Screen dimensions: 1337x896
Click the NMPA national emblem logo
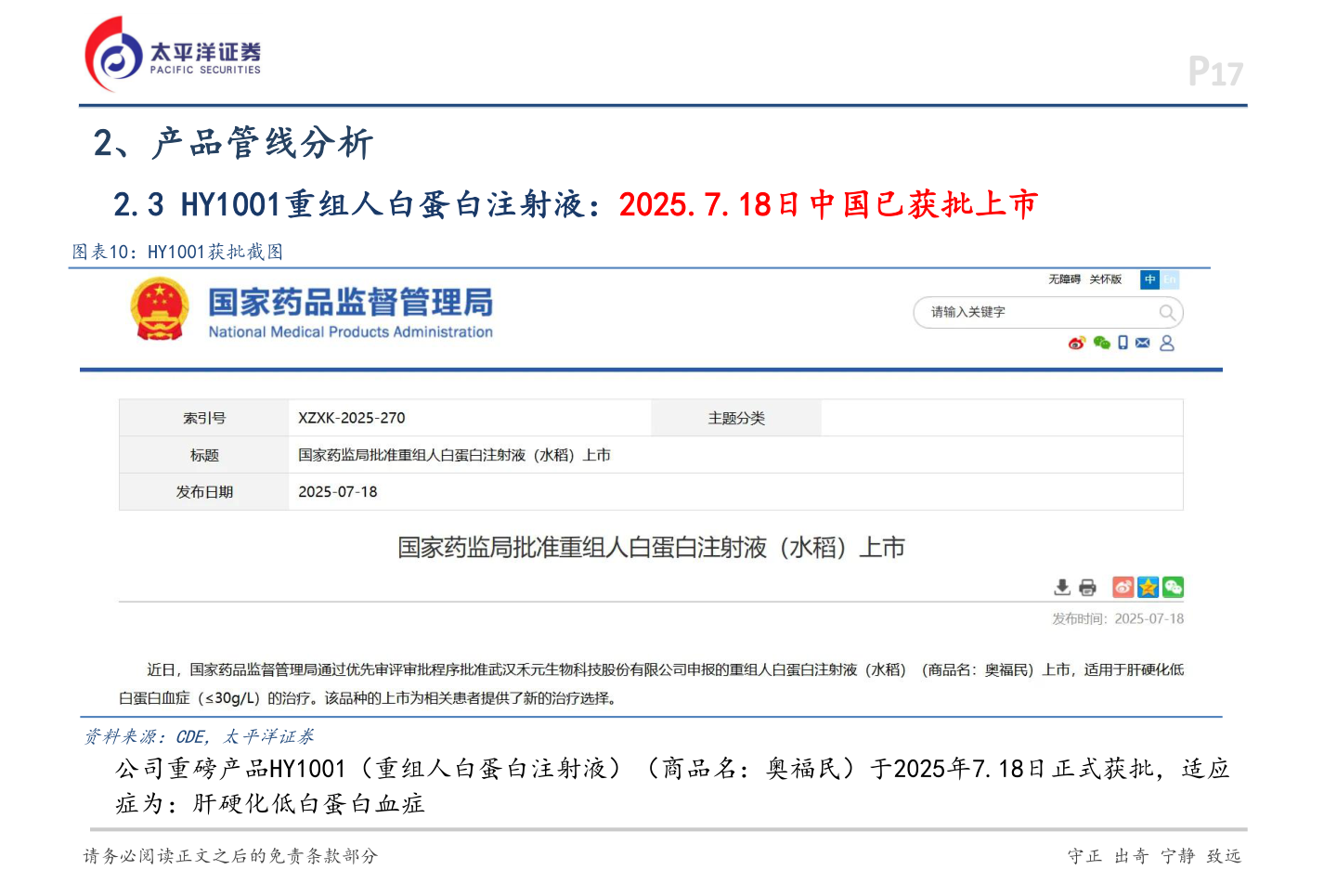(159, 308)
